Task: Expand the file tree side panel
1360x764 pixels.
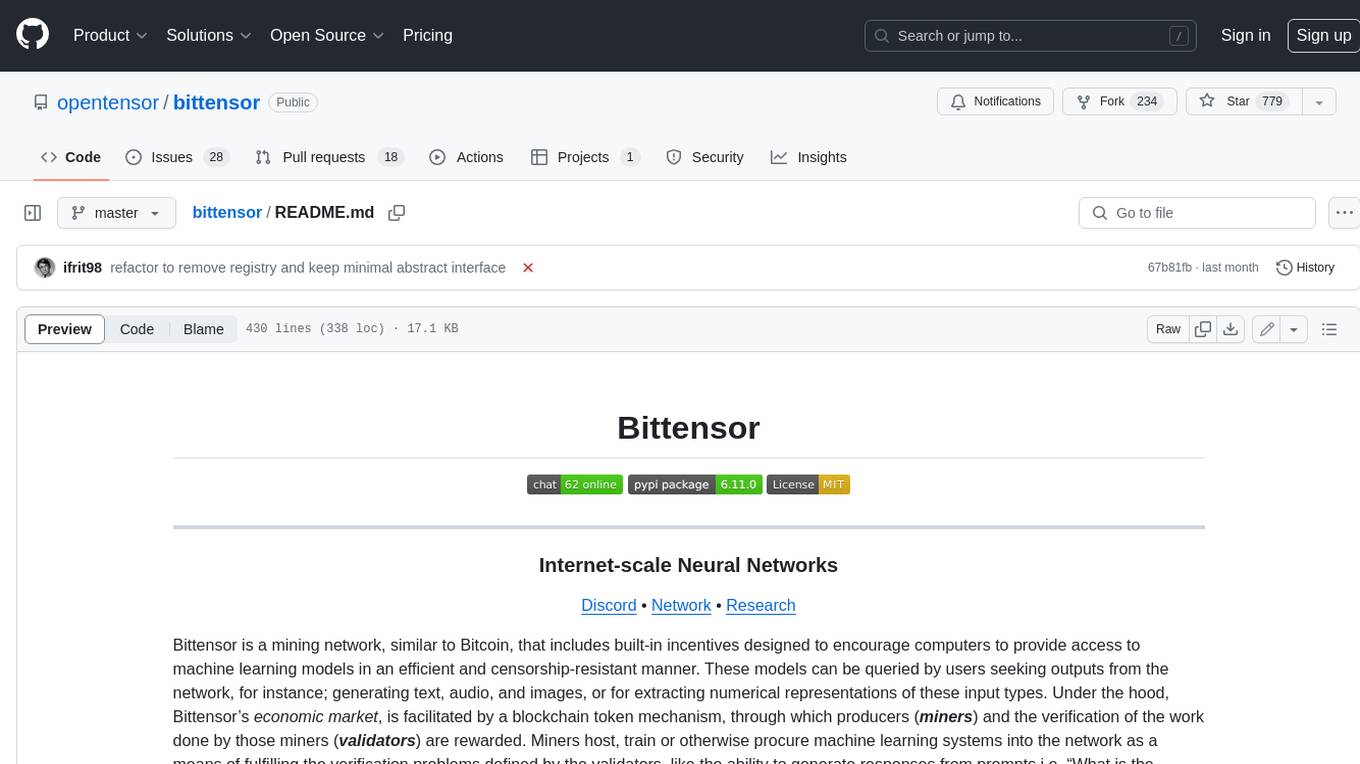Action: 32,213
